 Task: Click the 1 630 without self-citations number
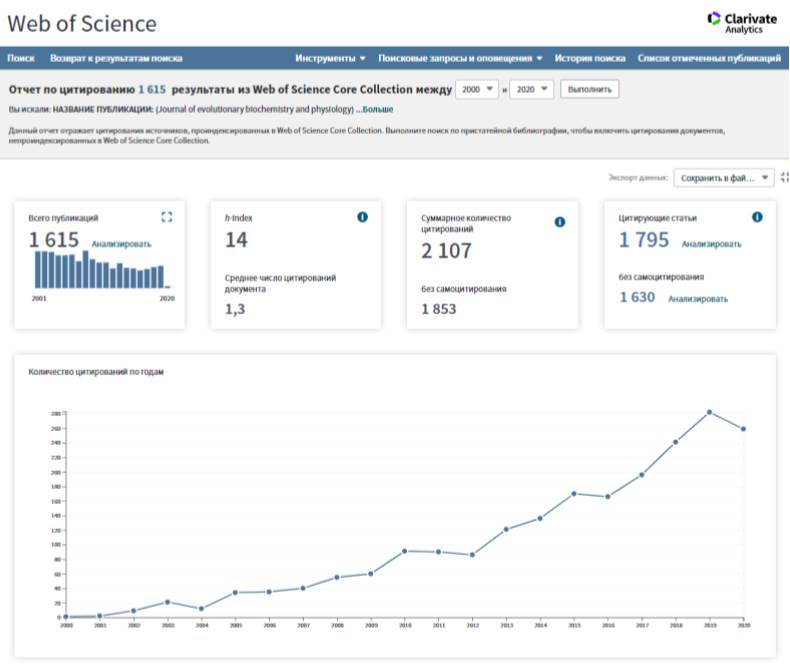(637, 297)
